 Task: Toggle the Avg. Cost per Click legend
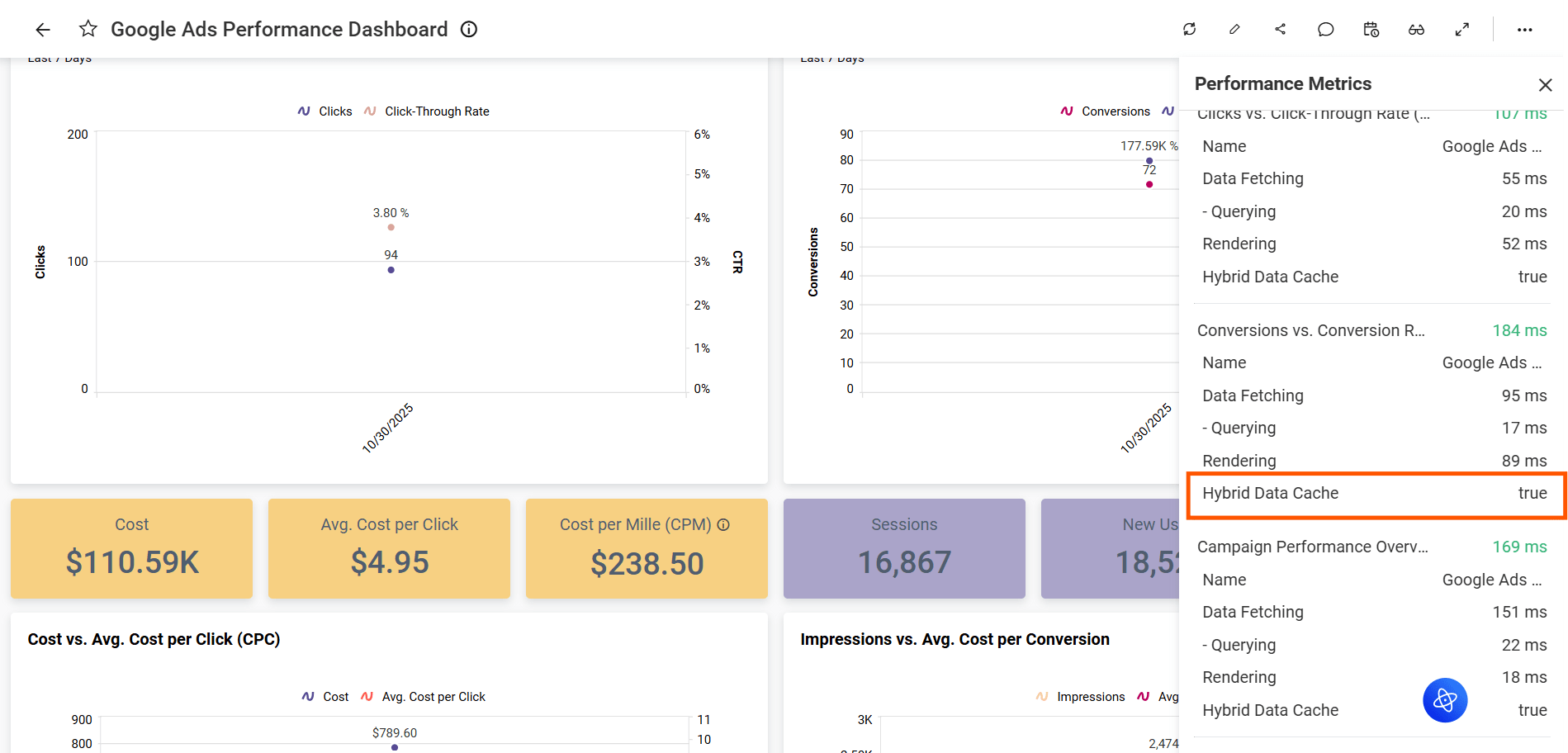[x=424, y=697]
